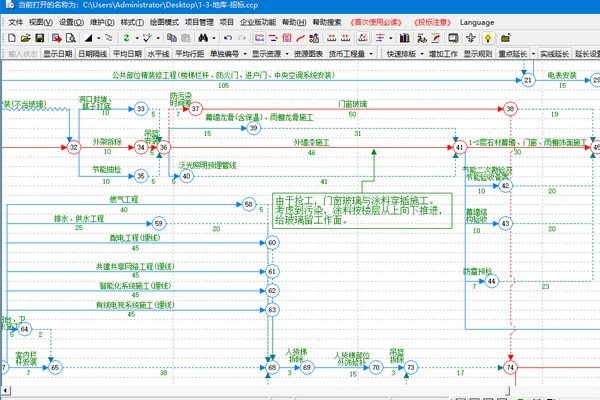Click the New file icon
The image size is (600, 400).
[x=13, y=37]
